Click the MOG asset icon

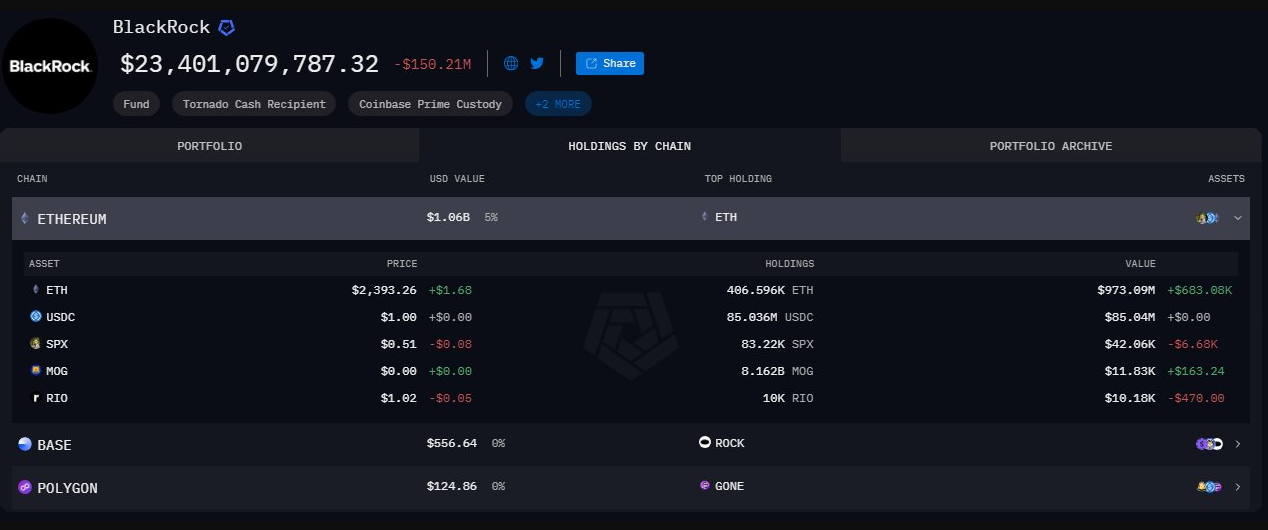click(36, 371)
